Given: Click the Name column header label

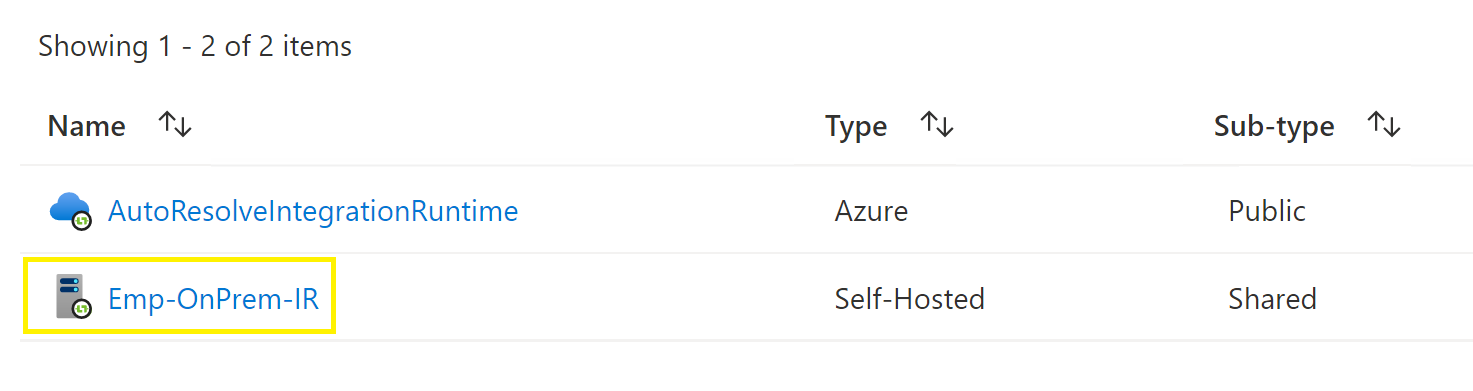Looking at the screenshot, I should coord(87,126).
